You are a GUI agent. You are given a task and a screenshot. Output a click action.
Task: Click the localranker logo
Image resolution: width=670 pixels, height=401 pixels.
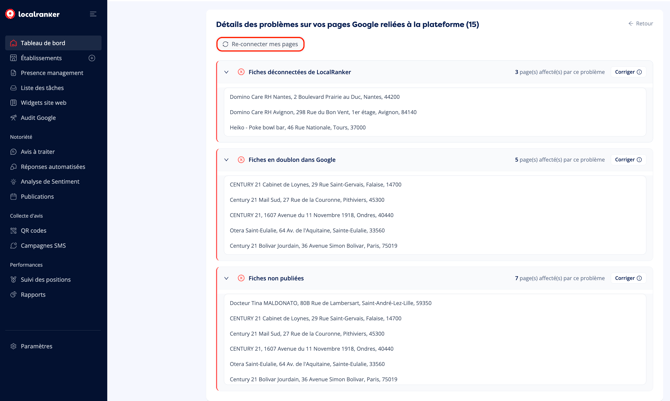point(32,14)
